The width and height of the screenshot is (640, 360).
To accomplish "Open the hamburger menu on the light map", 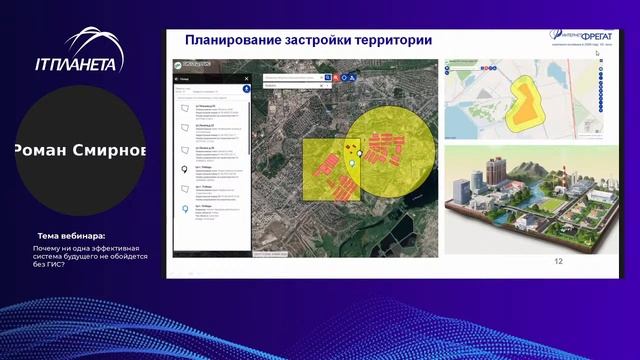I will 601,60.
